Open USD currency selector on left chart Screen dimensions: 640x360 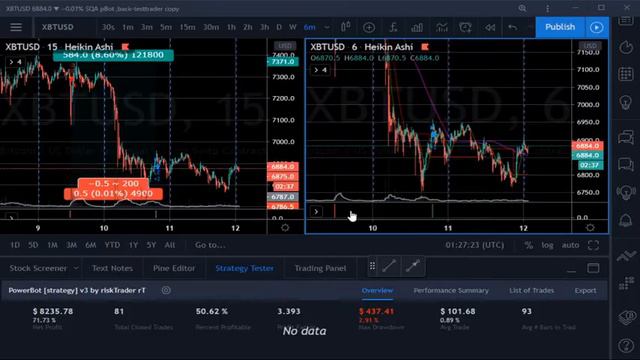point(284,46)
